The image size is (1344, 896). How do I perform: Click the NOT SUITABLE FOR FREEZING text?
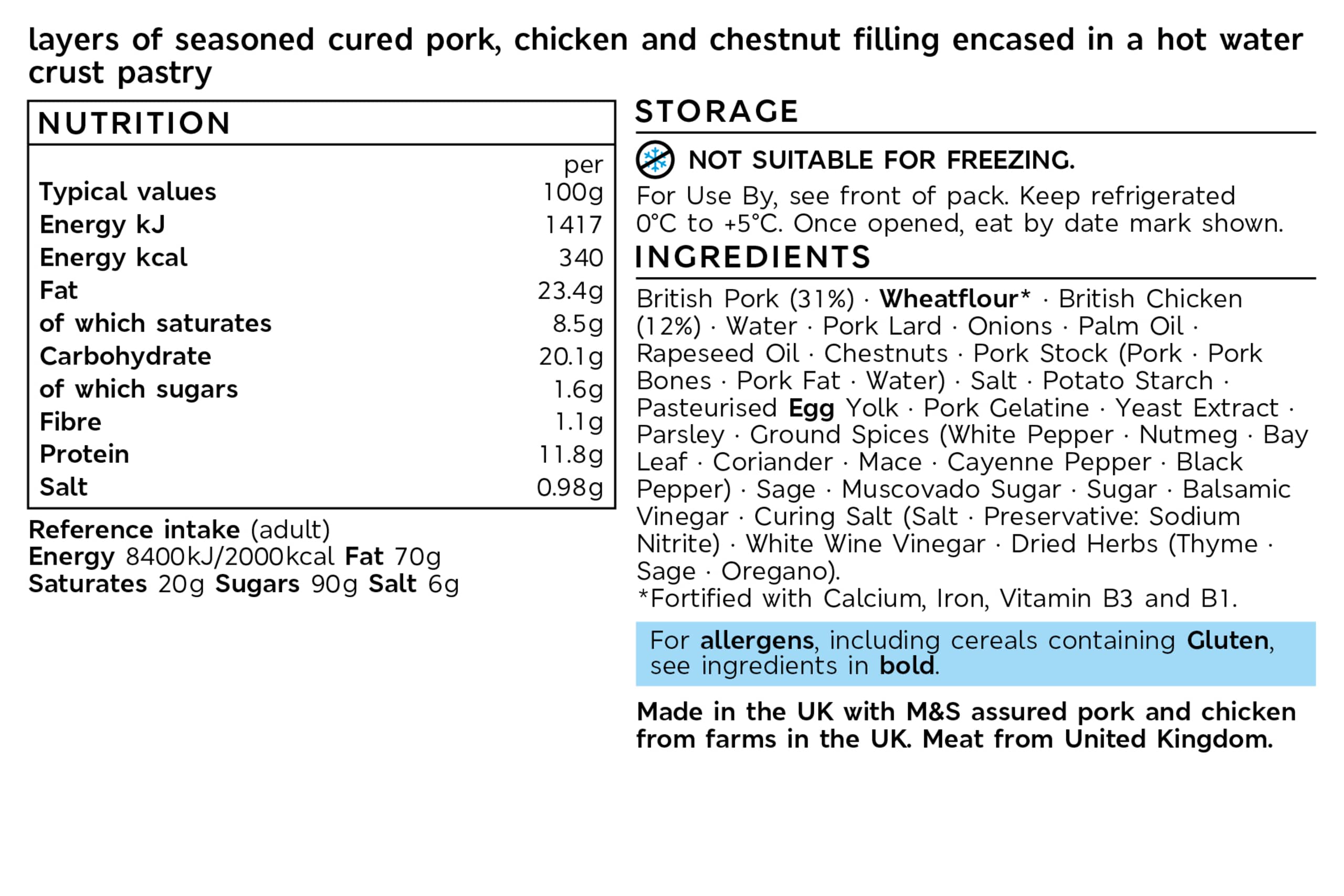point(881,160)
